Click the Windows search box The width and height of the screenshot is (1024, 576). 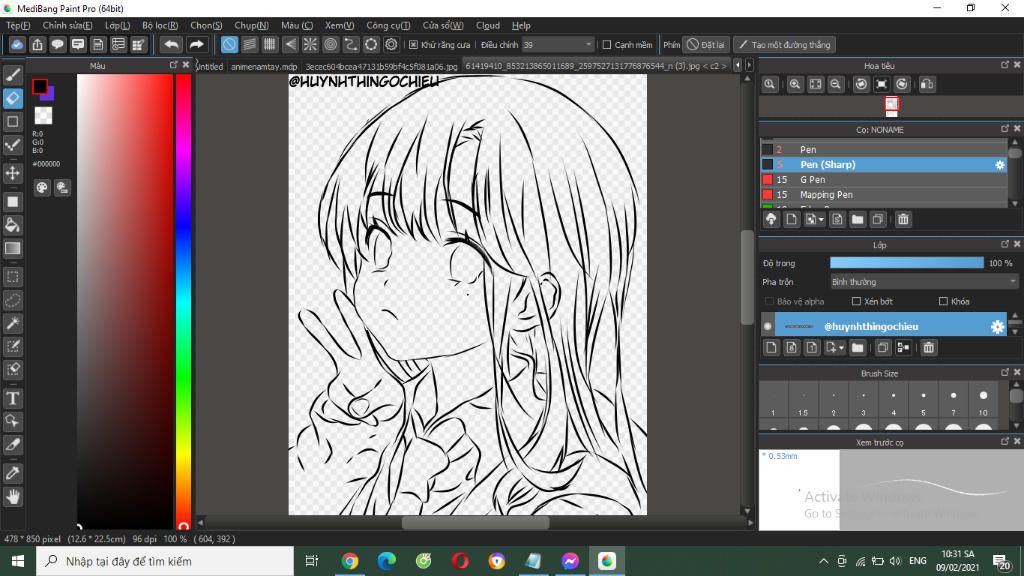tap(165, 561)
